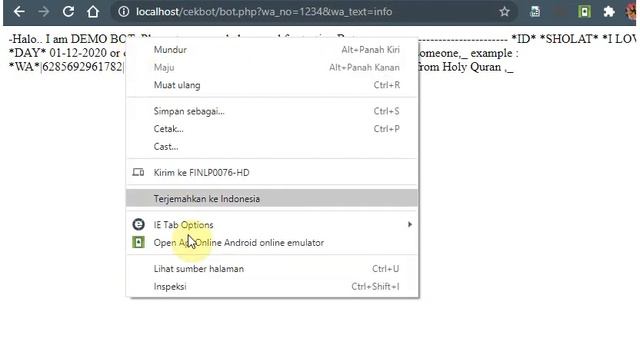Click green Android emulator extension toolbar icon
This screenshot has width=640, height=360.
584,11
